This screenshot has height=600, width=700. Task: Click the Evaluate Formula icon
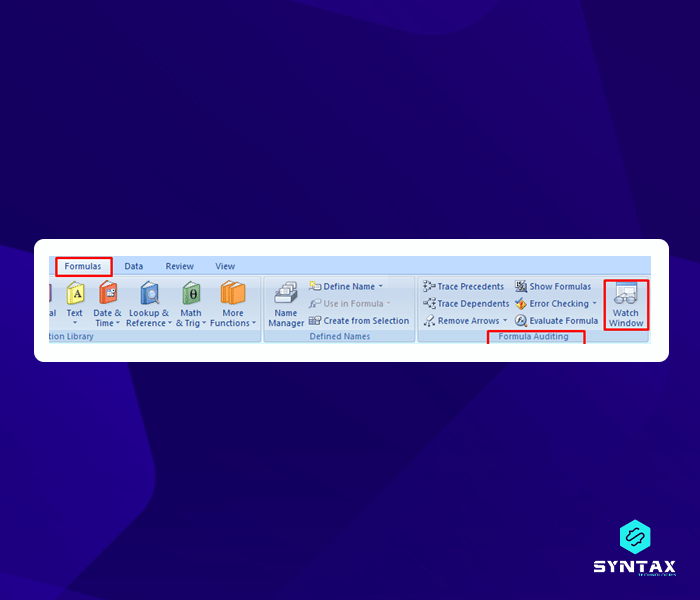point(521,321)
